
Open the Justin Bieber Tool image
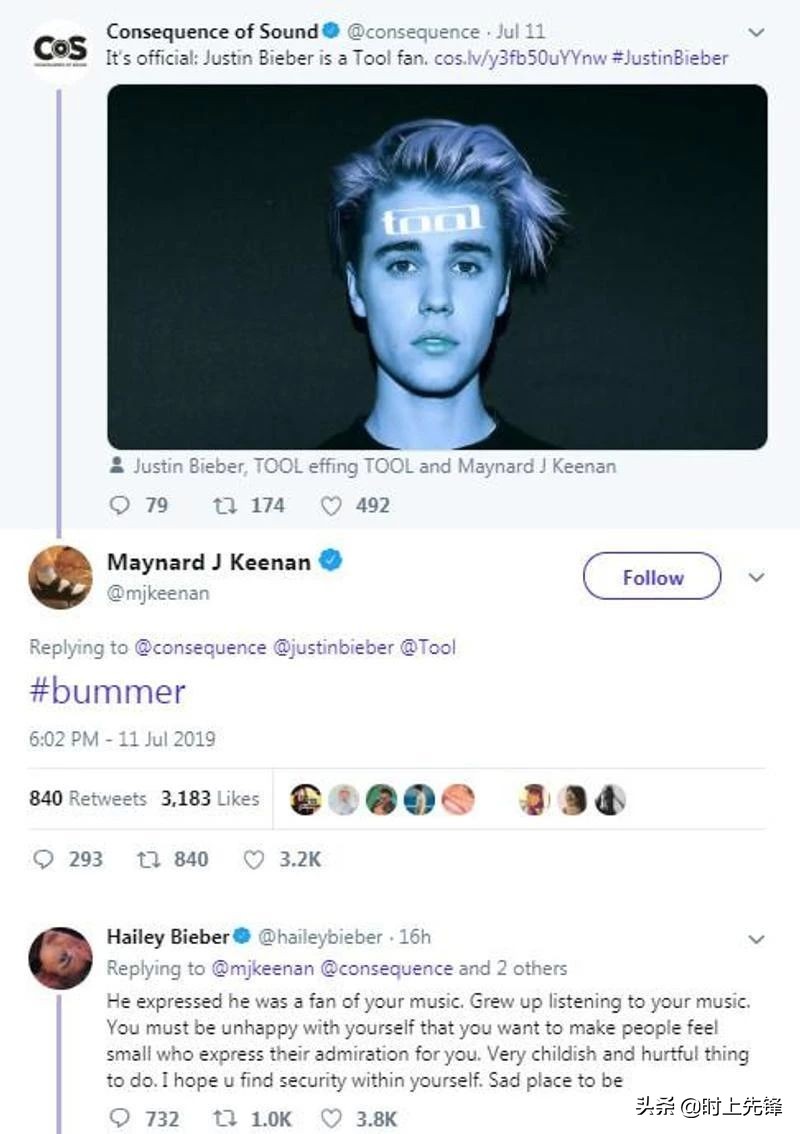point(437,266)
